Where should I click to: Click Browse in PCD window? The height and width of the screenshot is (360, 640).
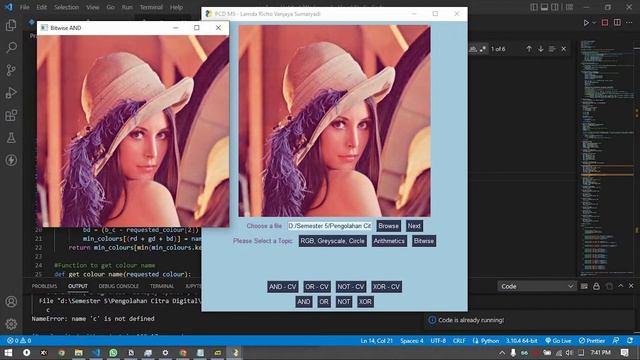click(x=389, y=226)
